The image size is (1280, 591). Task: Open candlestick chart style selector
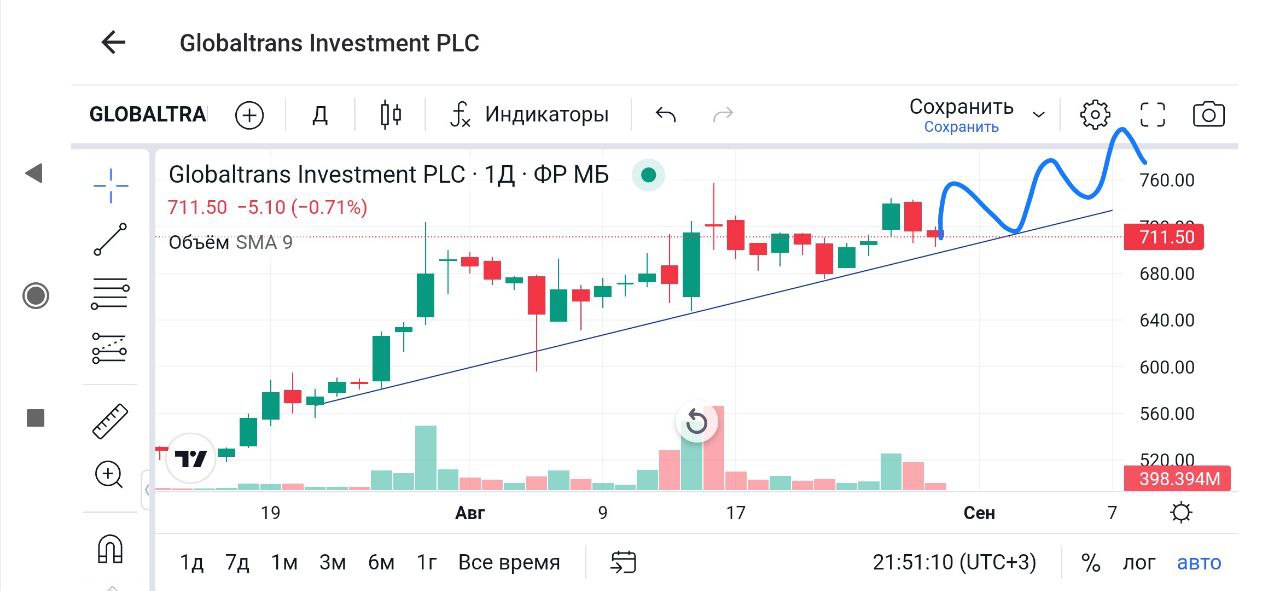pyautogui.click(x=391, y=115)
